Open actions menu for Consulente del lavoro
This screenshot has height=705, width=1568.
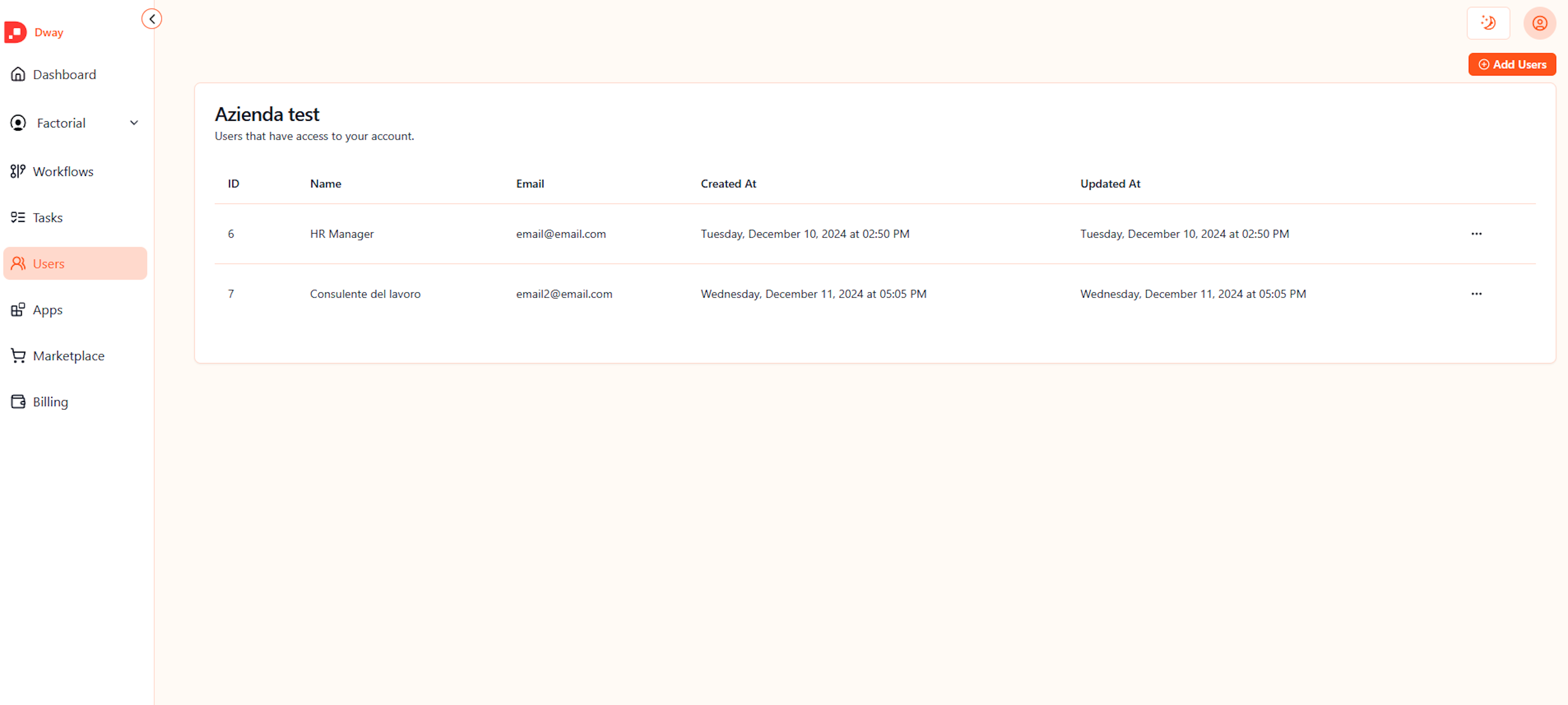tap(1477, 294)
